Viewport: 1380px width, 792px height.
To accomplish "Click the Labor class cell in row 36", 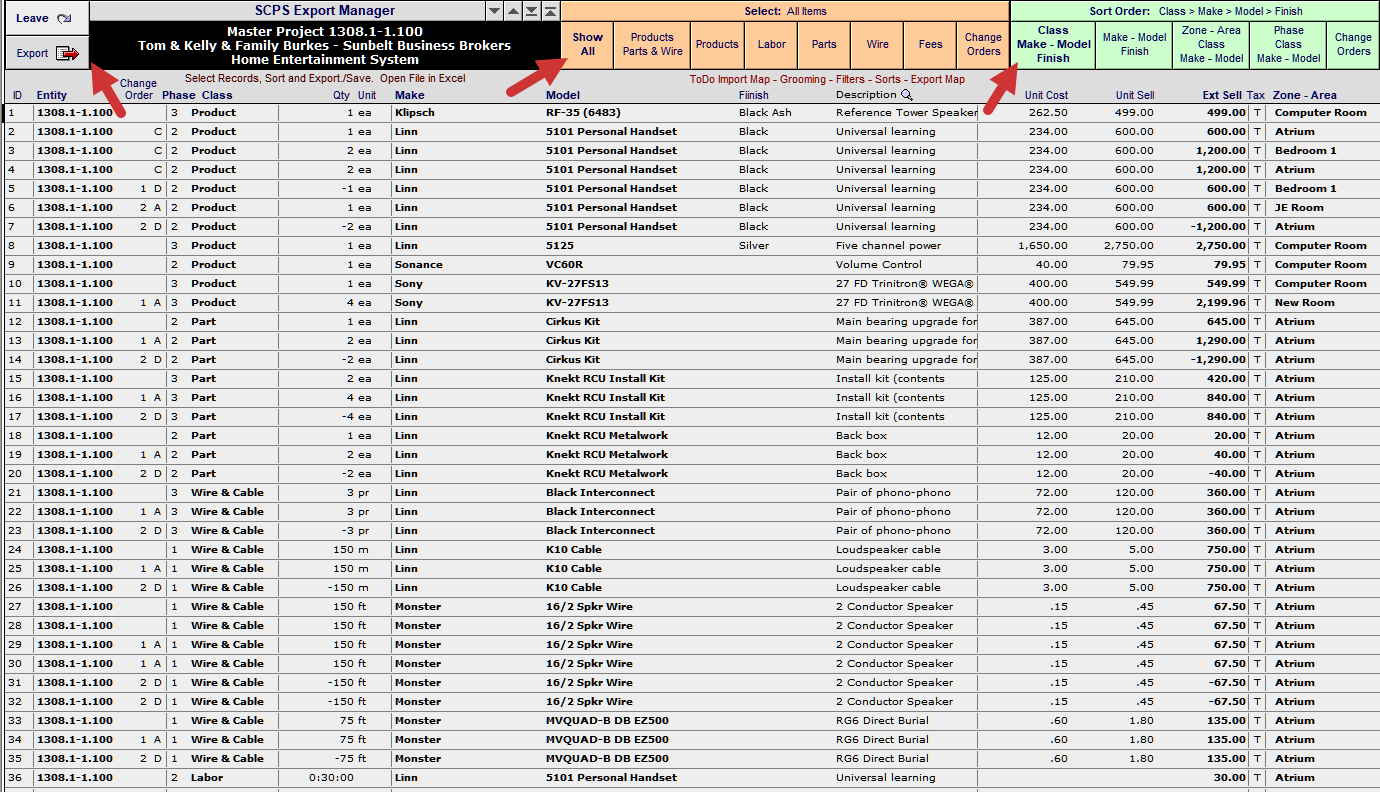I will click(x=207, y=778).
